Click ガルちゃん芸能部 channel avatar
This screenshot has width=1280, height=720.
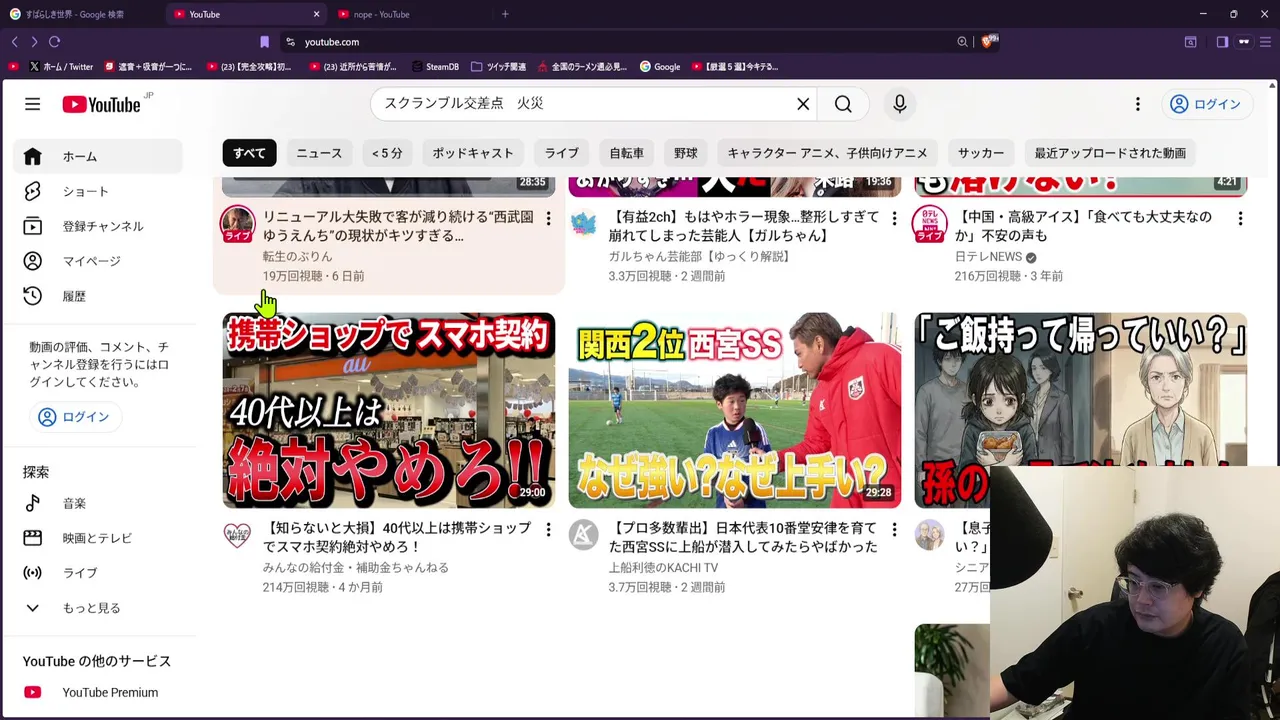pyautogui.click(x=583, y=223)
